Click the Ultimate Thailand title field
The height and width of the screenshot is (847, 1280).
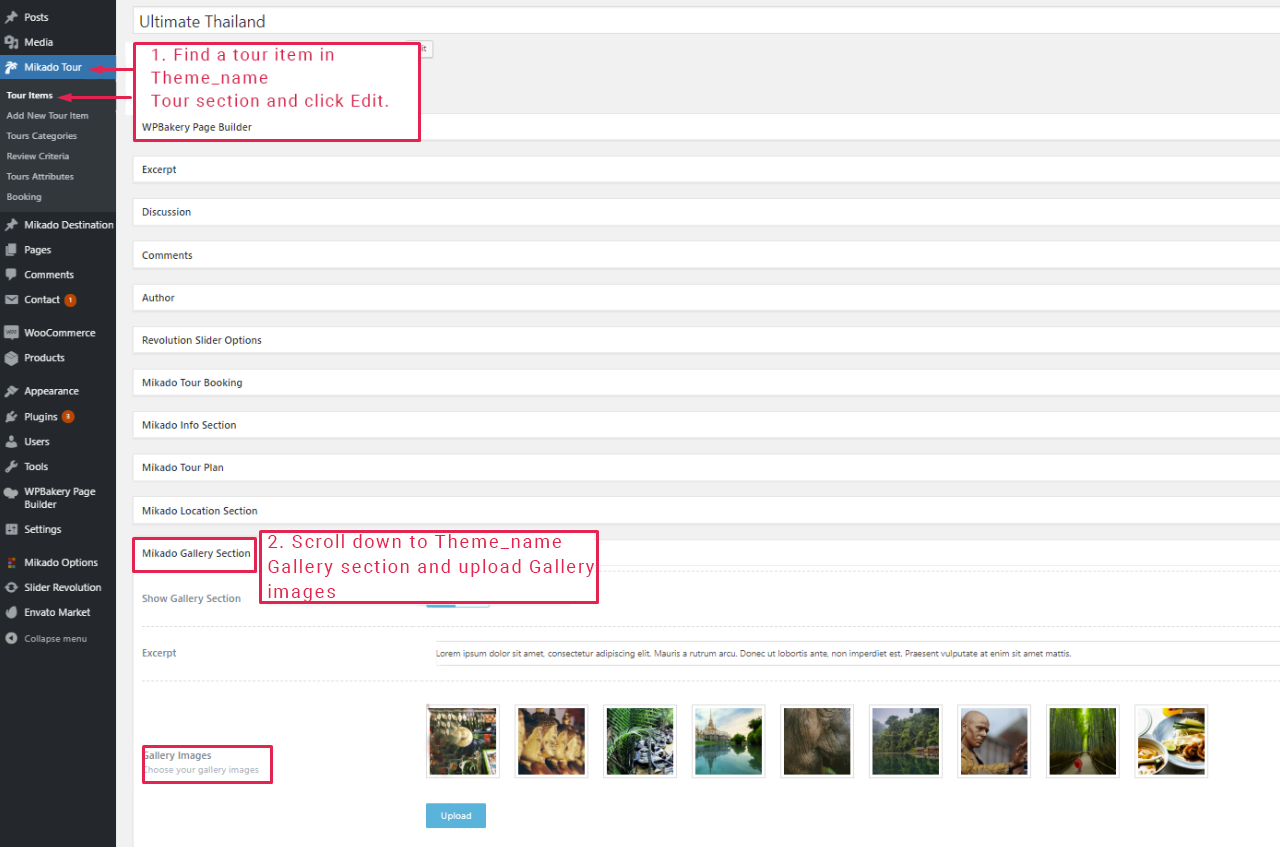700,21
